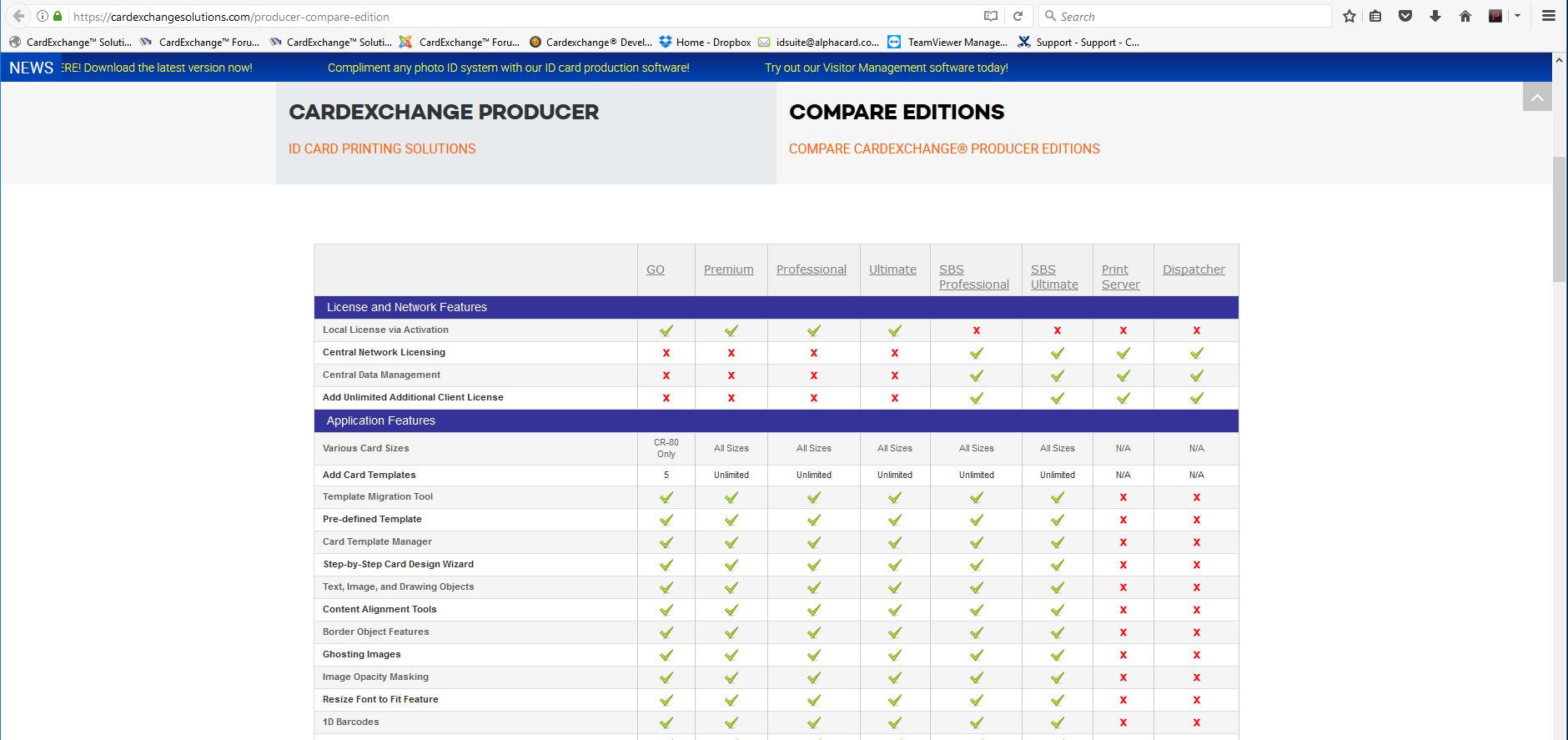Viewport: 1568px width, 740px height.
Task: Open first CardExchange™ Foru... bookmark
Action: tap(199, 42)
